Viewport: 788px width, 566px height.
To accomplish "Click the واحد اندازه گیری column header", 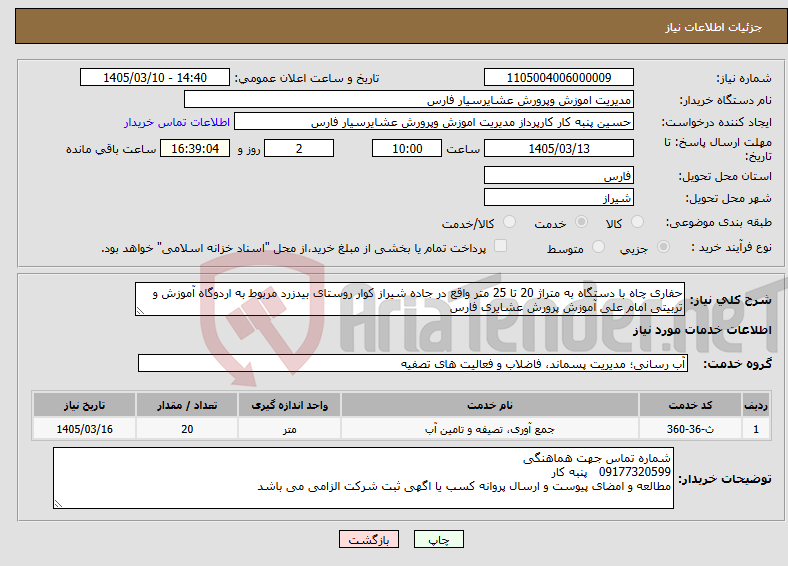I will [x=289, y=405].
